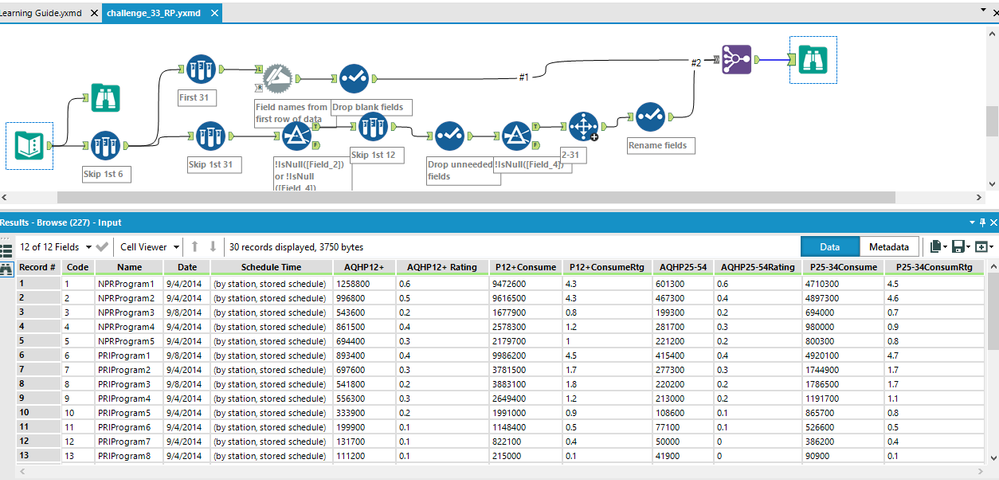The height and width of the screenshot is (480, 999).
Task: Open results in new window icon
Action: click(981, 247)
